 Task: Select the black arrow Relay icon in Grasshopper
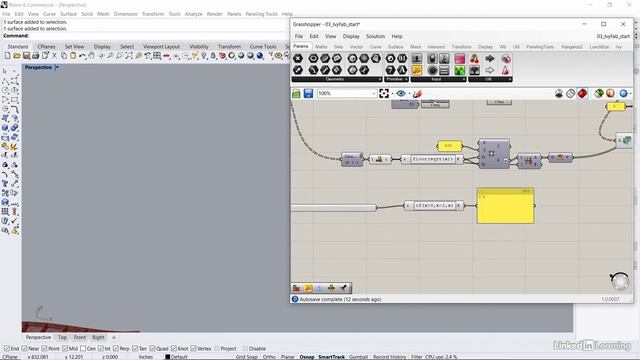(490, 58)
